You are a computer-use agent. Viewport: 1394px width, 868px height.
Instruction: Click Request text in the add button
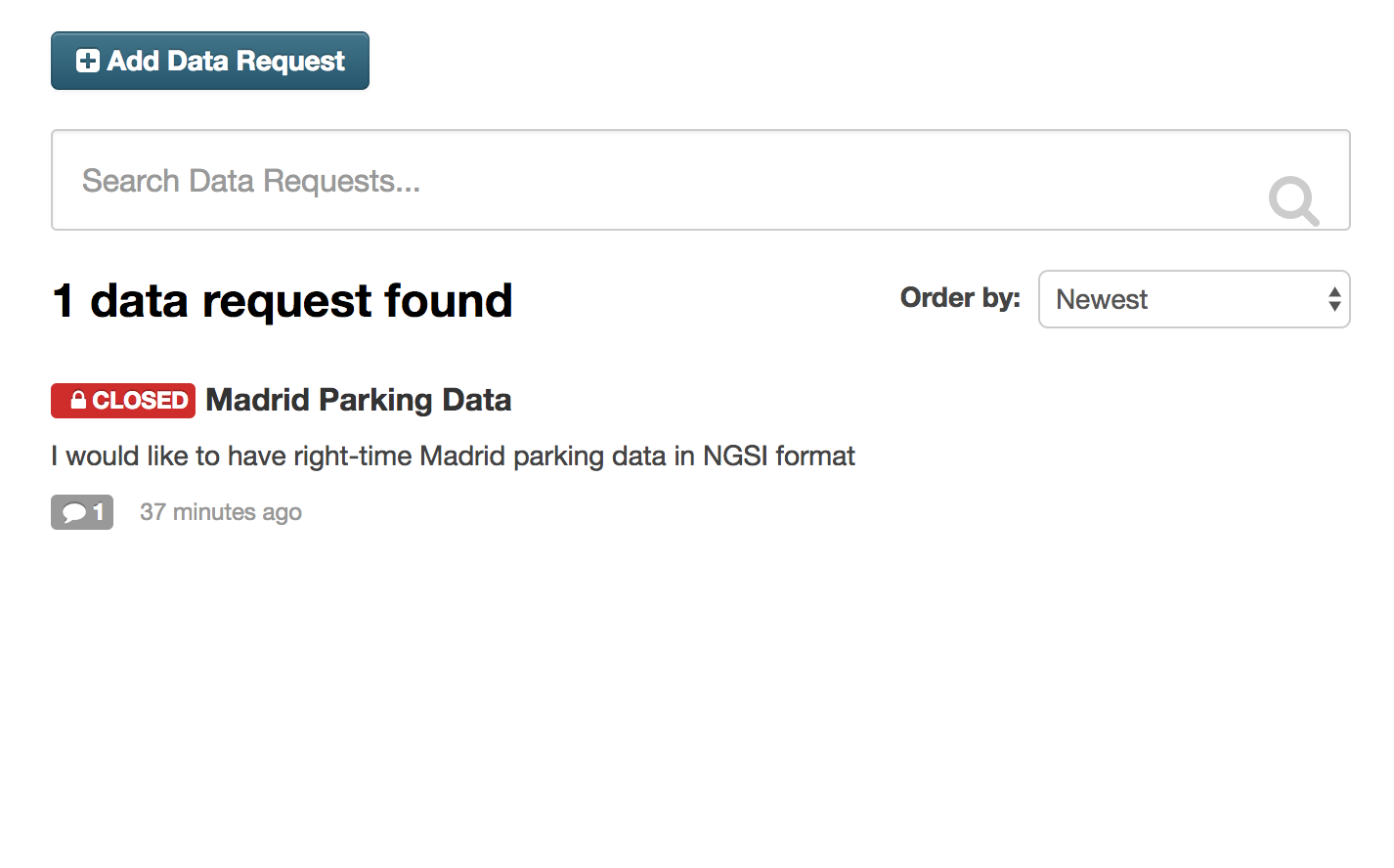[290, 62]
